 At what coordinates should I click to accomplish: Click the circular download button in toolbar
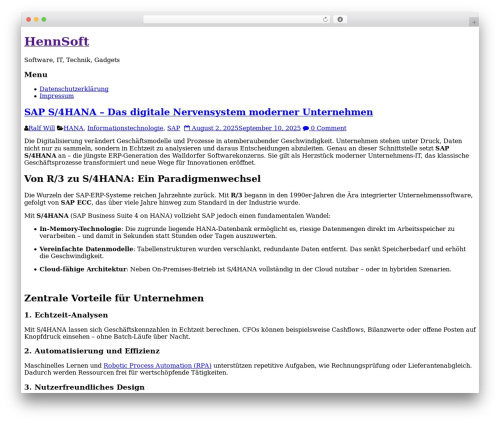340,19
